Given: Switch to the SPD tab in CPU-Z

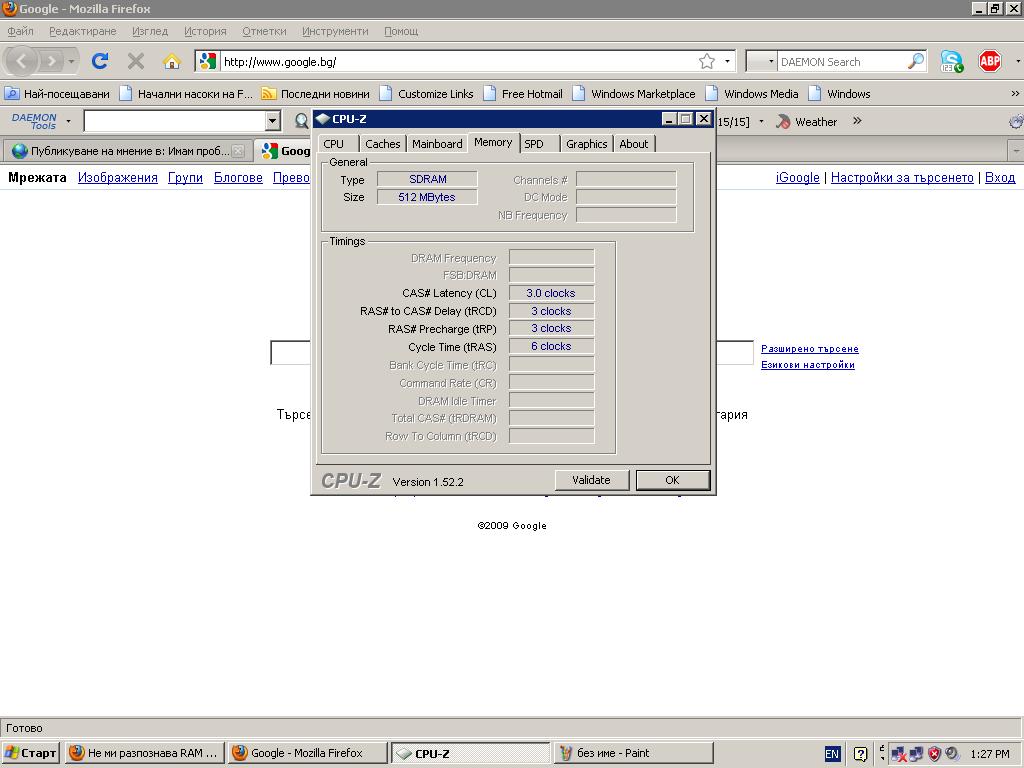Looking at the screenshot, I should click(x=534, y=144).
